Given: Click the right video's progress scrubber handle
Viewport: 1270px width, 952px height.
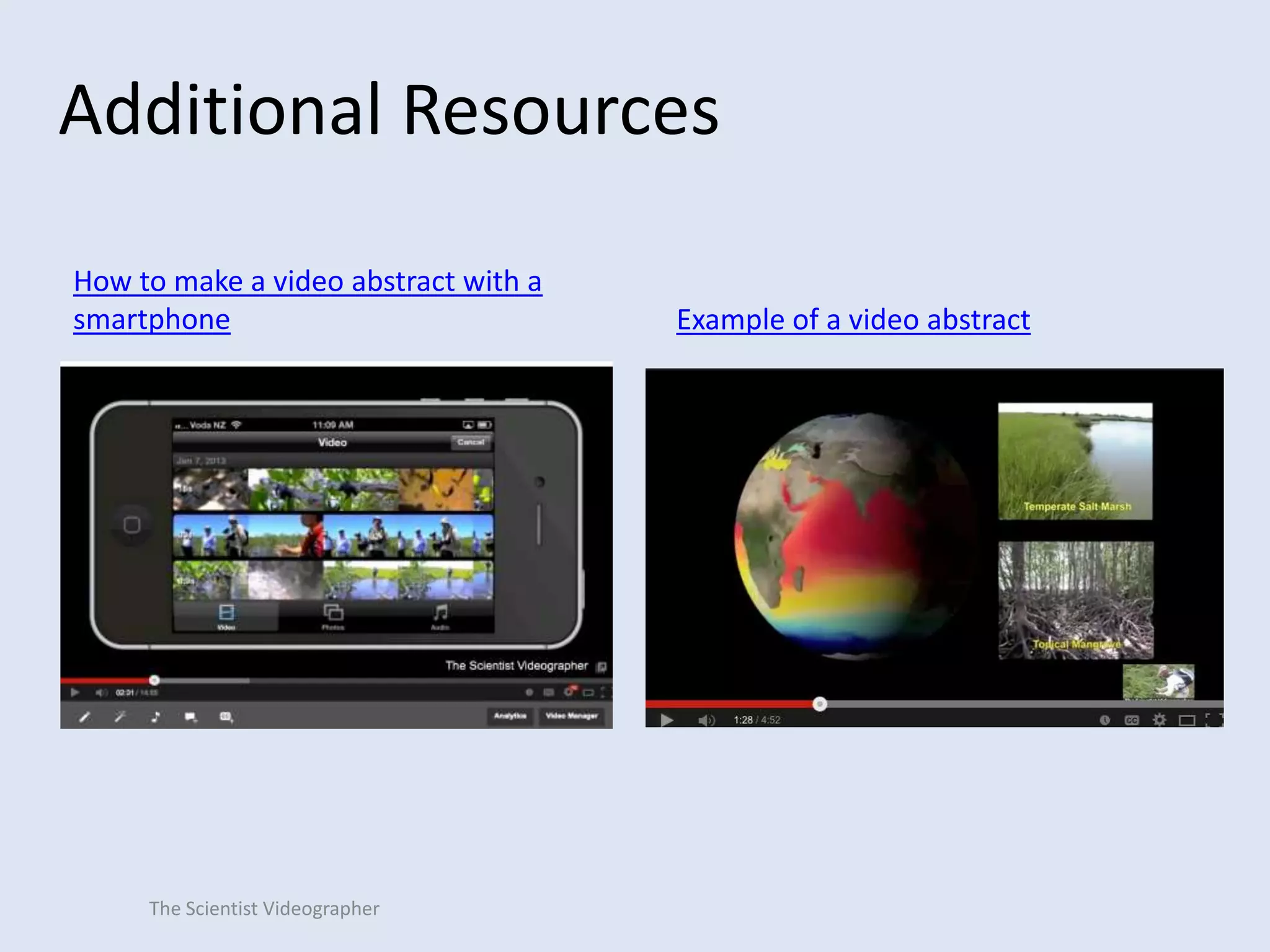Looking at the screenshot, I should 820,704.
